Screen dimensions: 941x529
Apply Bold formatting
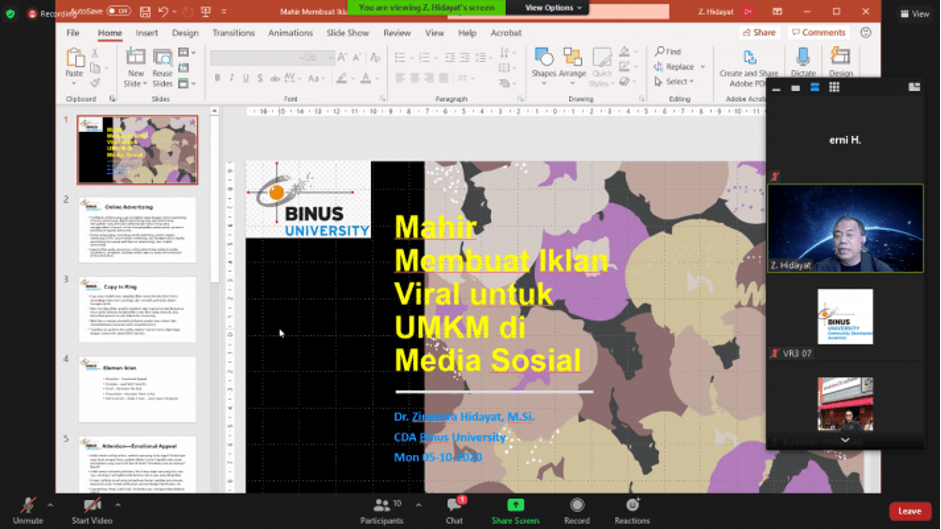pos(217,78)
